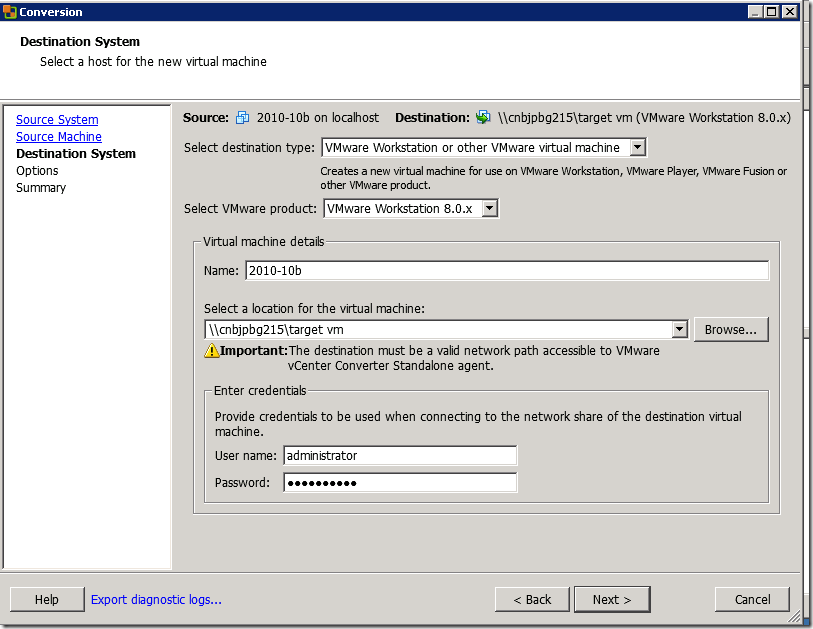Click the Next button
The image size is (813, 629).
coord(612,599)
